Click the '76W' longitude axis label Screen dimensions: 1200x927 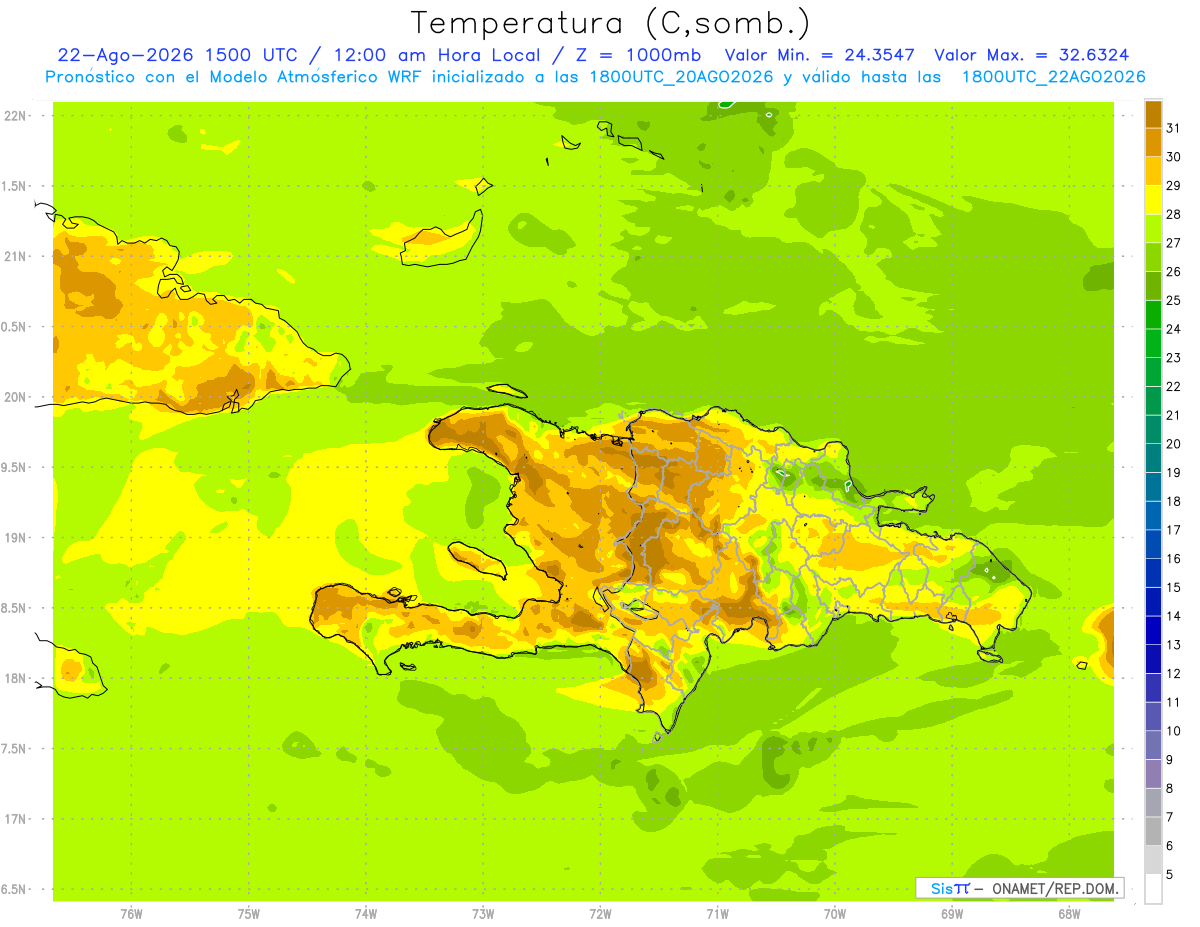coord(131,914)
